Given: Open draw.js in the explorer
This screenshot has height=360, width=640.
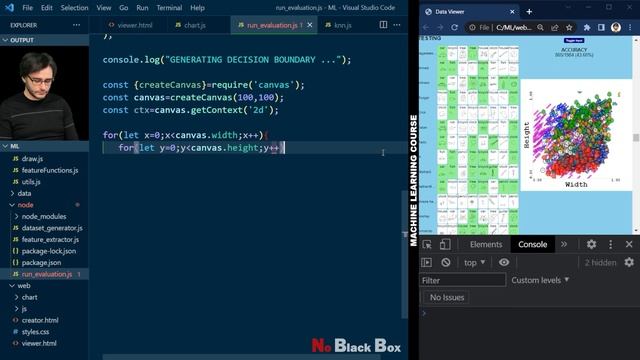Looking at the screenshot, I should coord(32,159).
